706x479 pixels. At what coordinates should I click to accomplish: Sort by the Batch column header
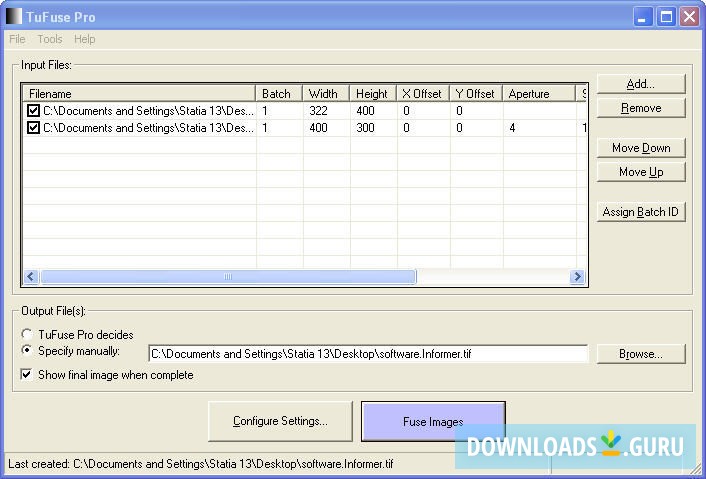point(279,94)
